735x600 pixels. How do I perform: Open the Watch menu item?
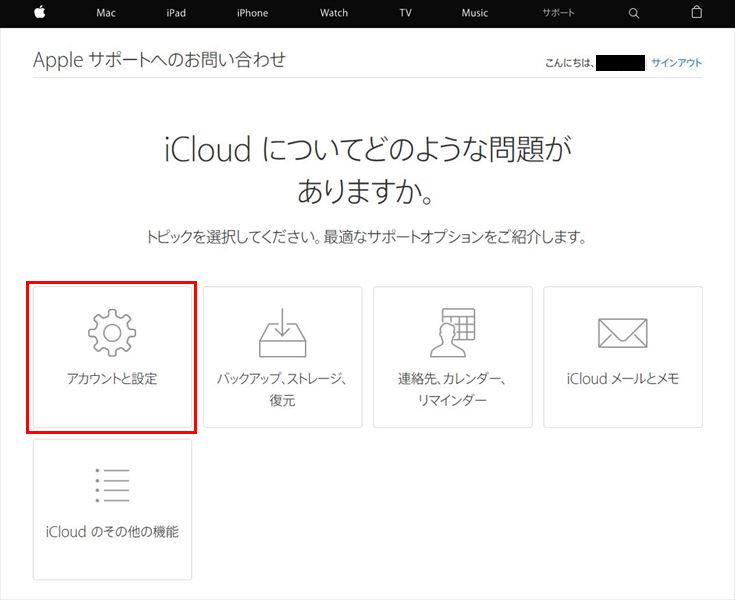tap(334, 13)
